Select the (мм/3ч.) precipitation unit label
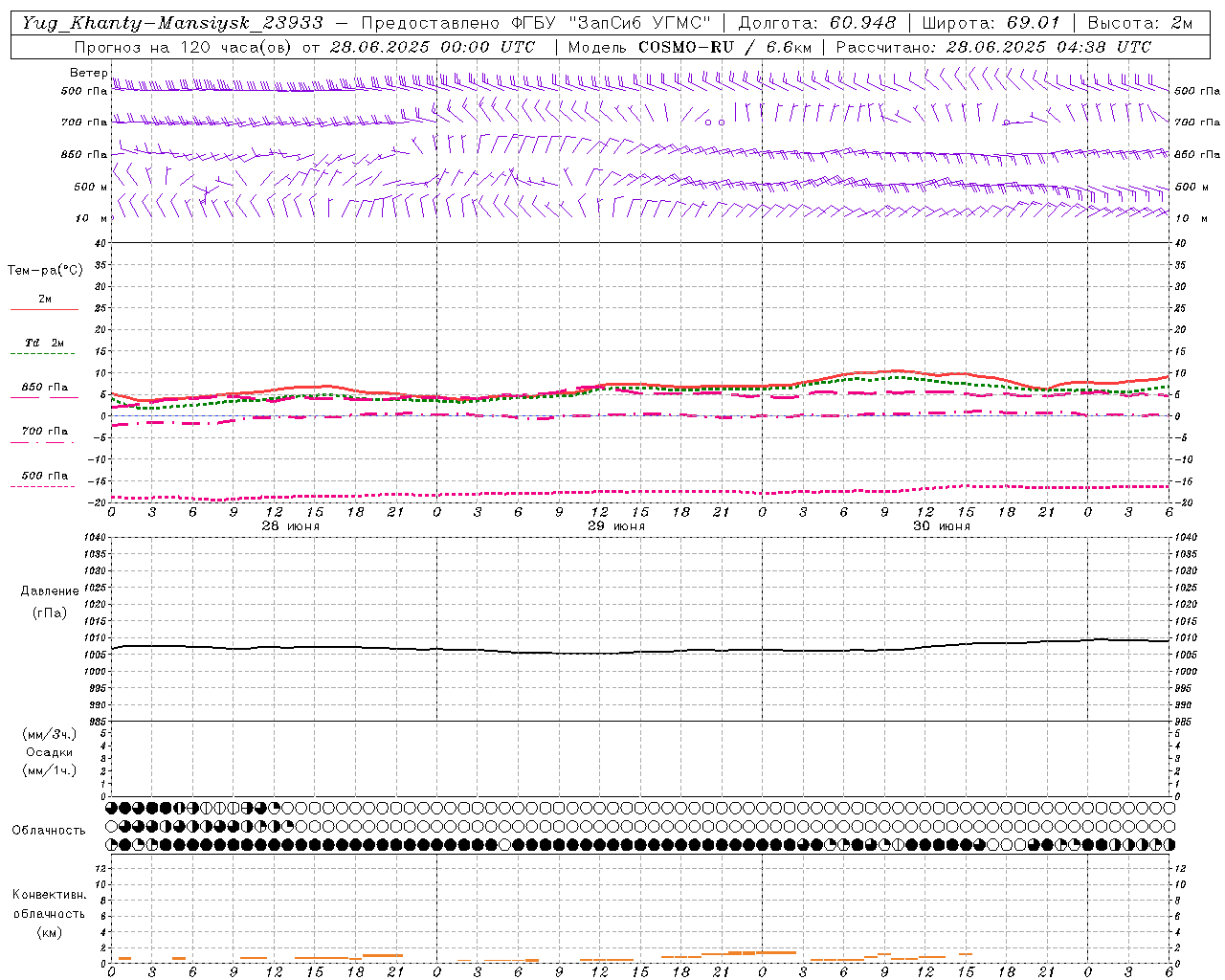The height and width of the screenshot is (980, 1225). (50, 734)
